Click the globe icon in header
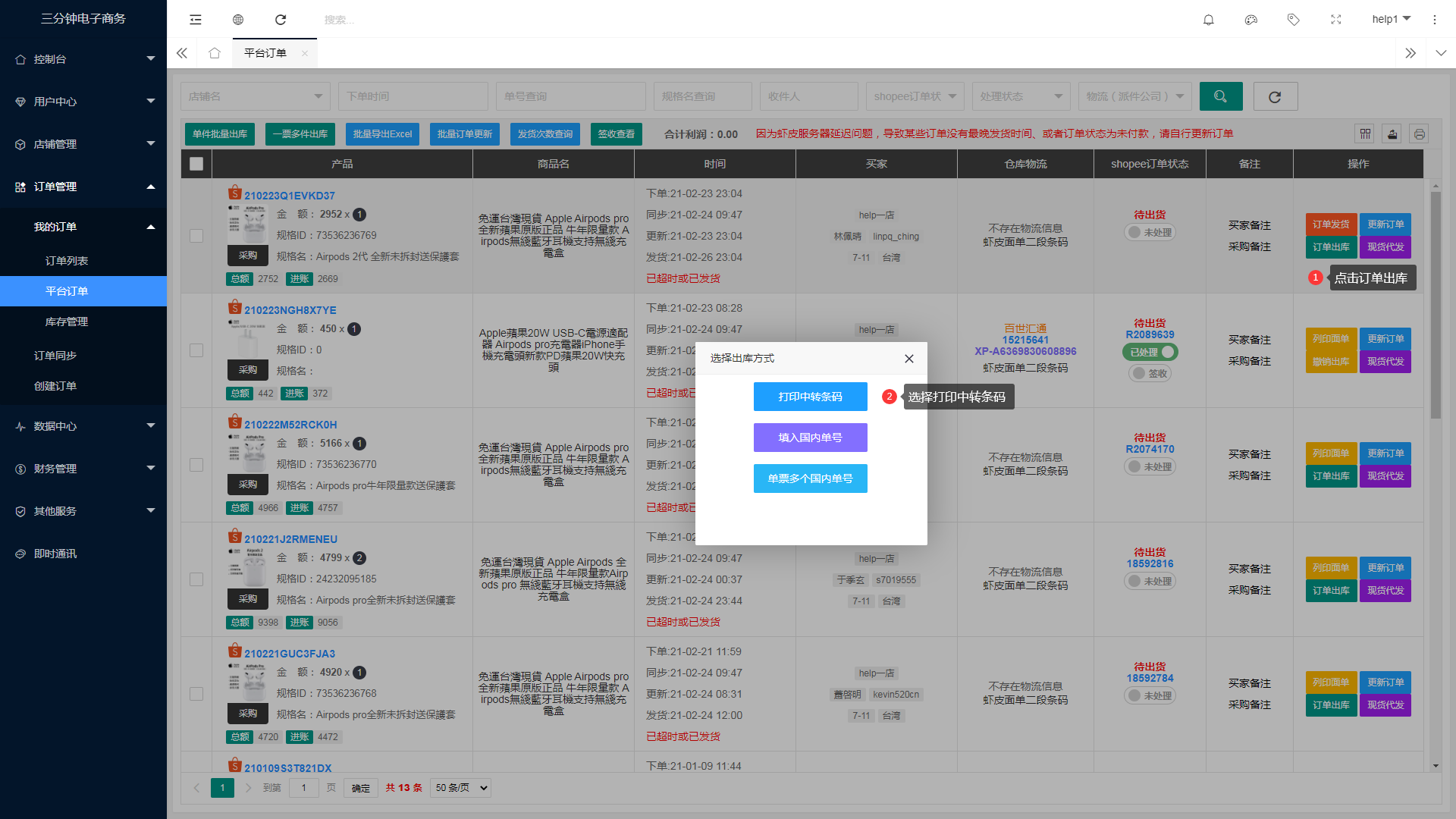 click(238, 20)
